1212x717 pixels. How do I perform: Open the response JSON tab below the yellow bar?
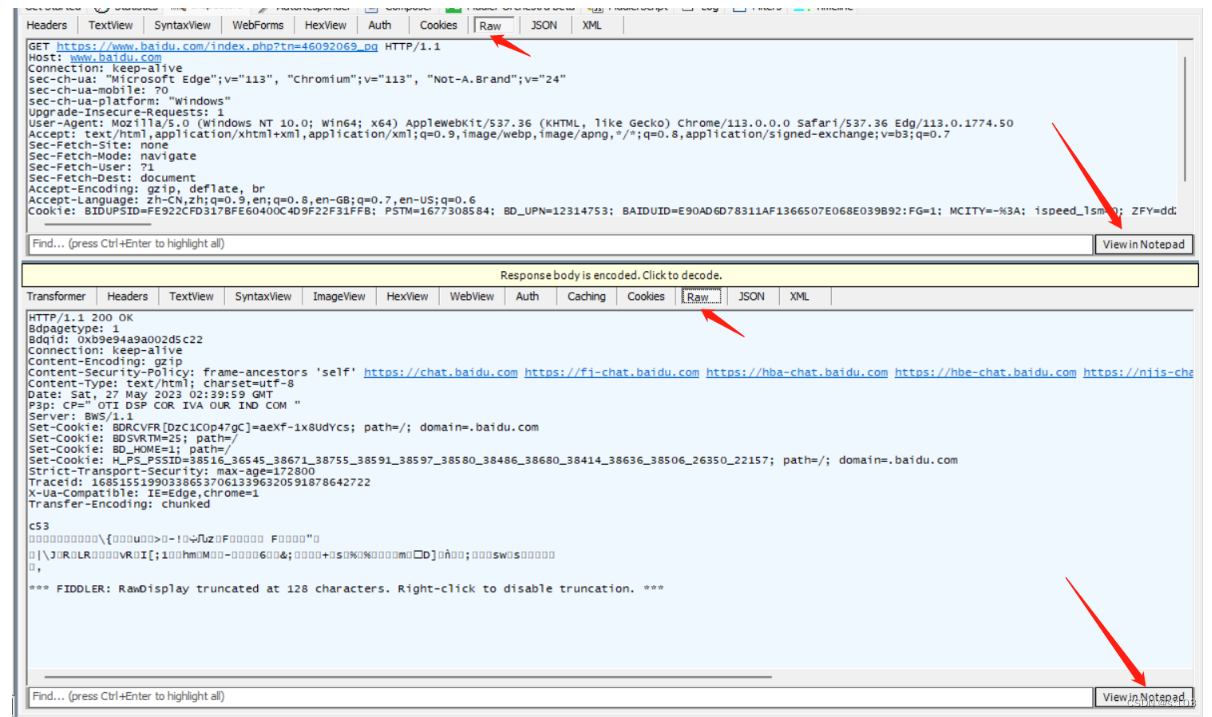[751, 296]
